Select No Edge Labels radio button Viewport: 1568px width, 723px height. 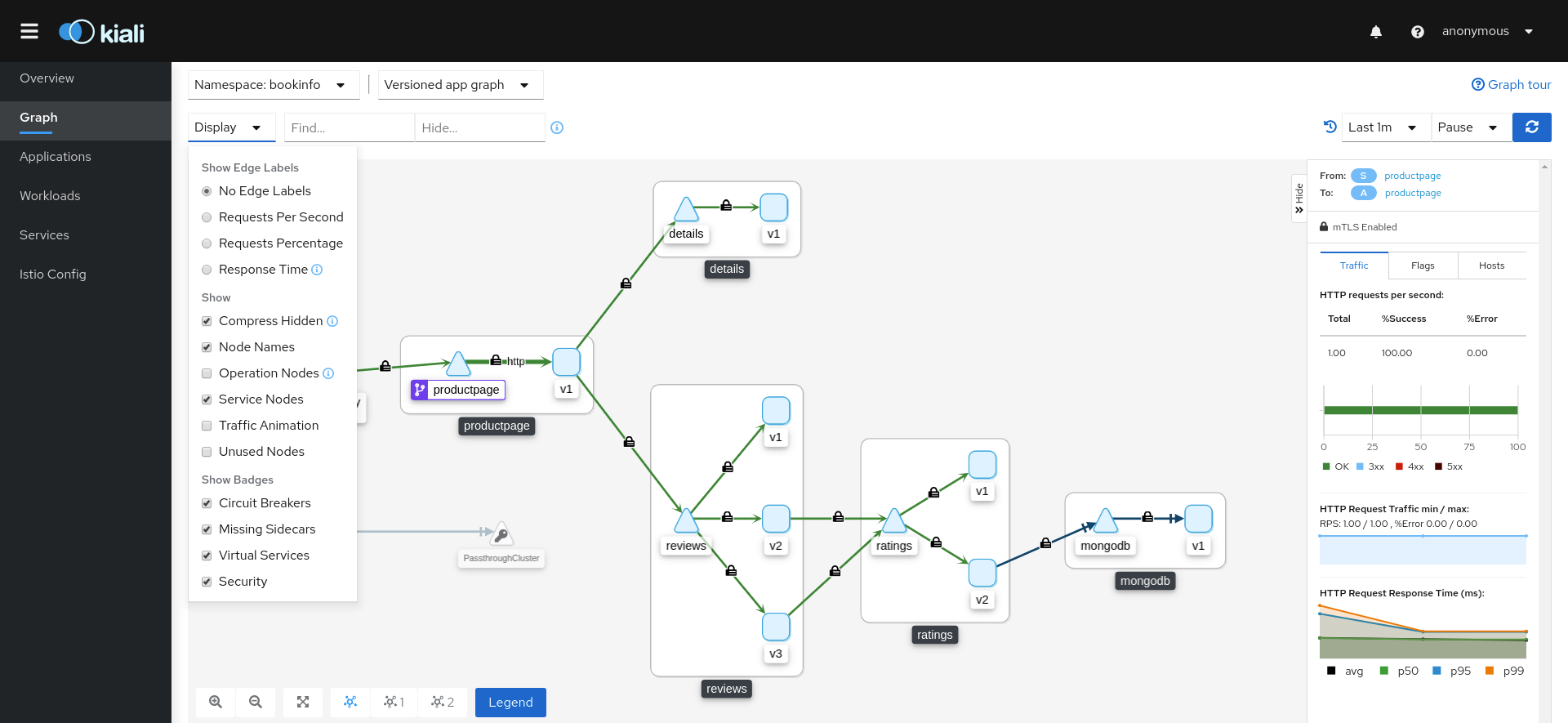click(207, 191)
